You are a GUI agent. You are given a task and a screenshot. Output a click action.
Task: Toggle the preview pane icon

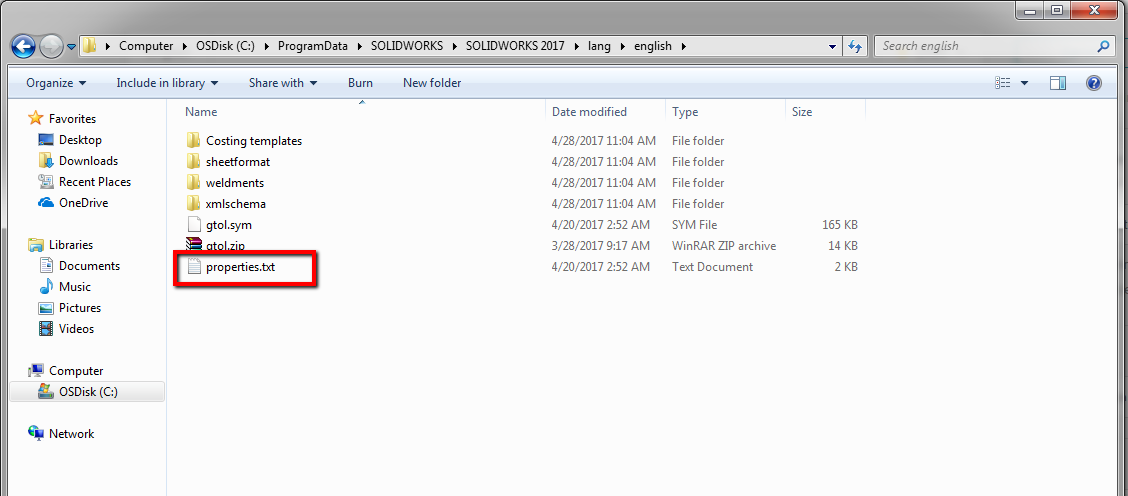point(1058,83)
